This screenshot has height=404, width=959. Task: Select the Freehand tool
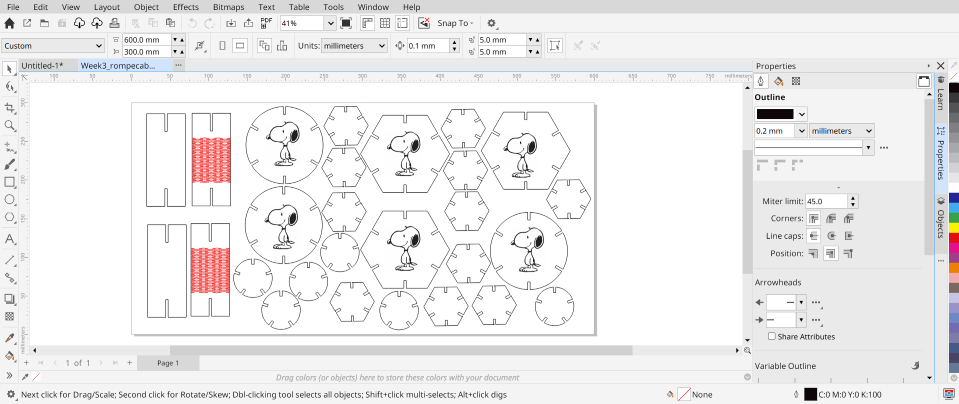click(9, 146)
